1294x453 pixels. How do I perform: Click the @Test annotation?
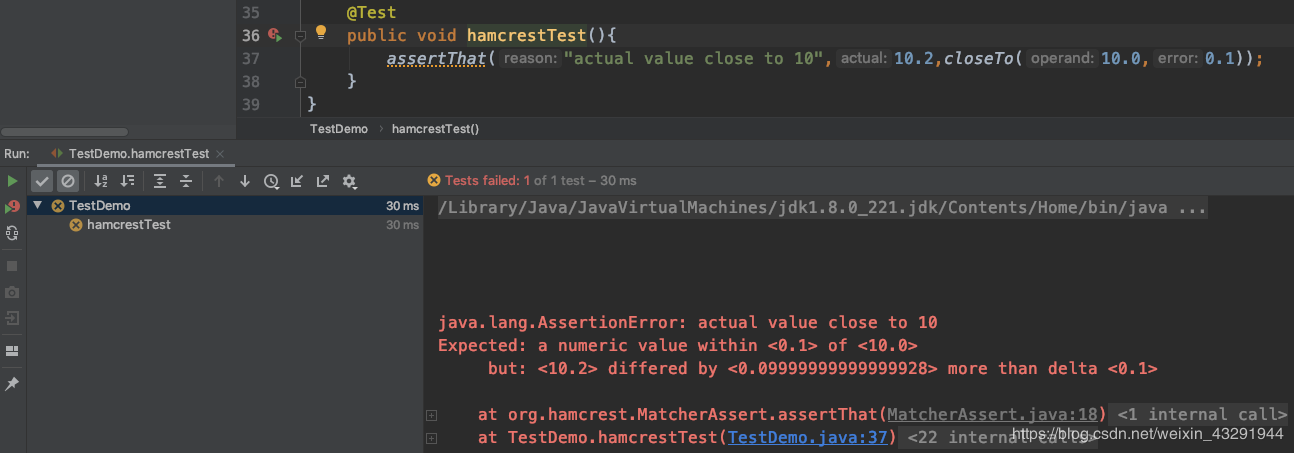click(372, 13)
